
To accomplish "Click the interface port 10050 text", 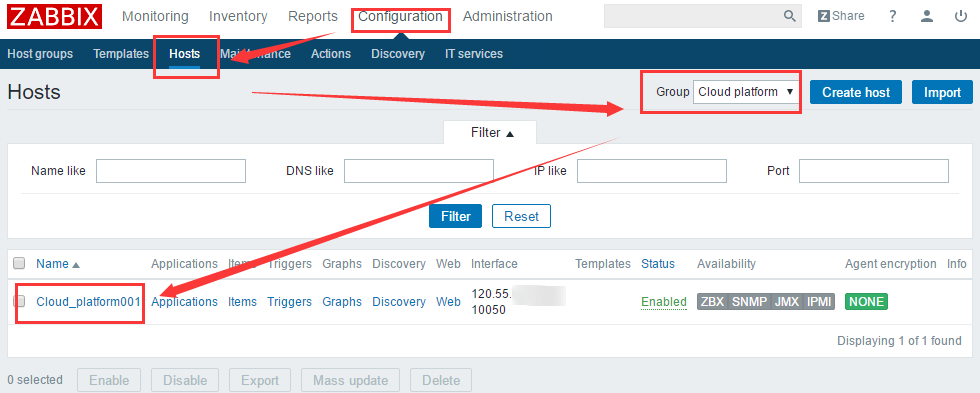I will 488,310.
